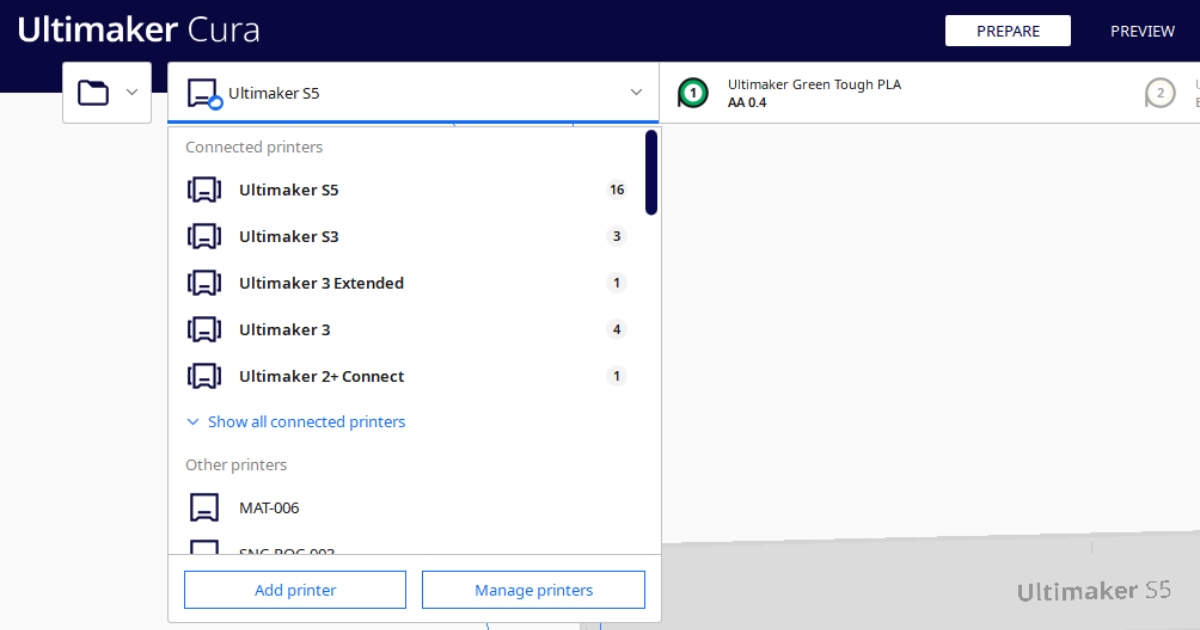Click the AA 0.4 print core label
This screenshot has height=630, width=1200.
[747, 102]
